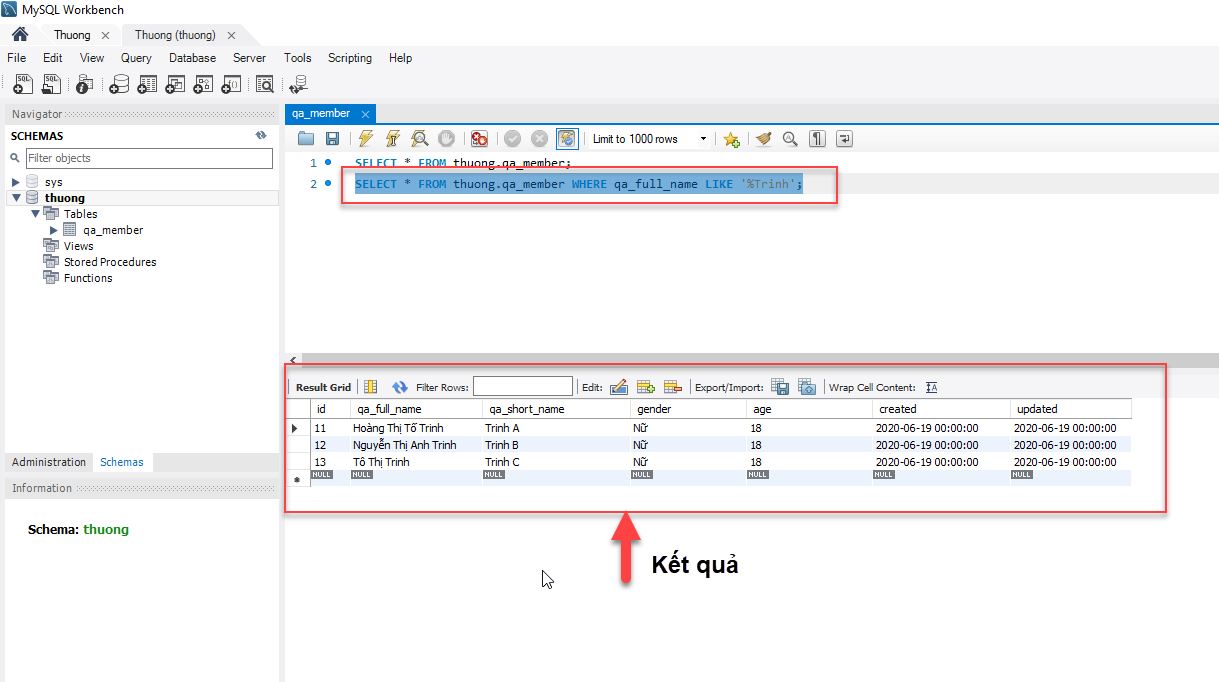Collapse the Tables node

[x=35, y=214]
